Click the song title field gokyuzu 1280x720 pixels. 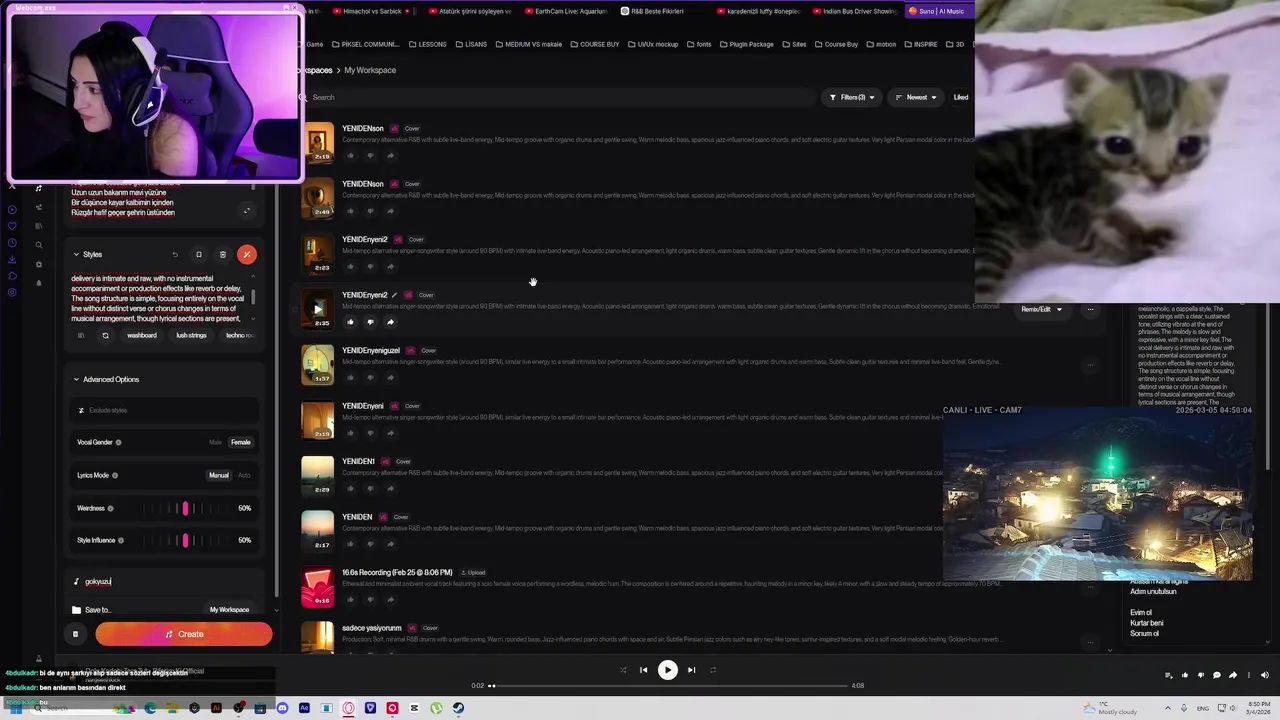coord(165,581)
